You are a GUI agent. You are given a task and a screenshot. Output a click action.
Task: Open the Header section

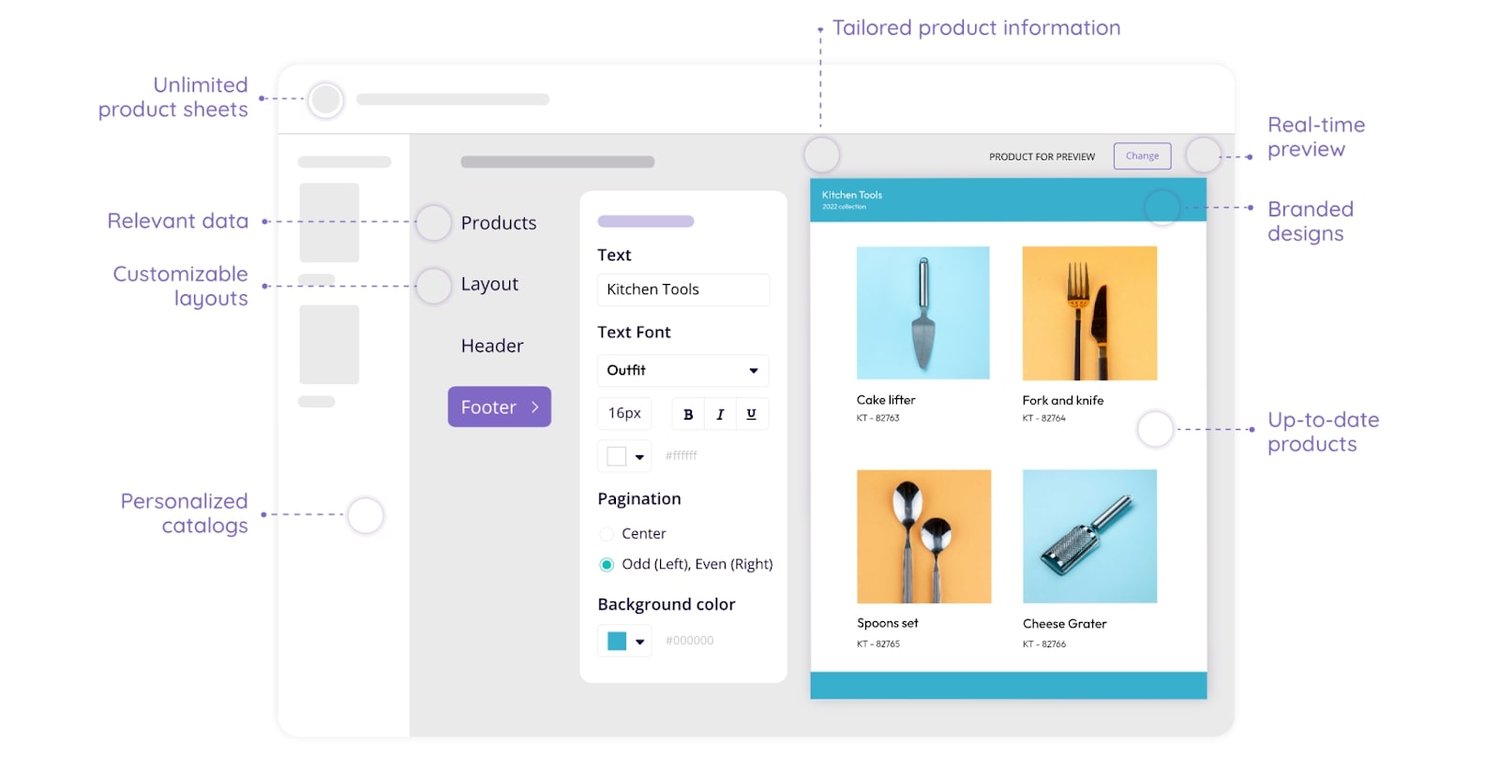pyautogui.click(x=491, y=345)
